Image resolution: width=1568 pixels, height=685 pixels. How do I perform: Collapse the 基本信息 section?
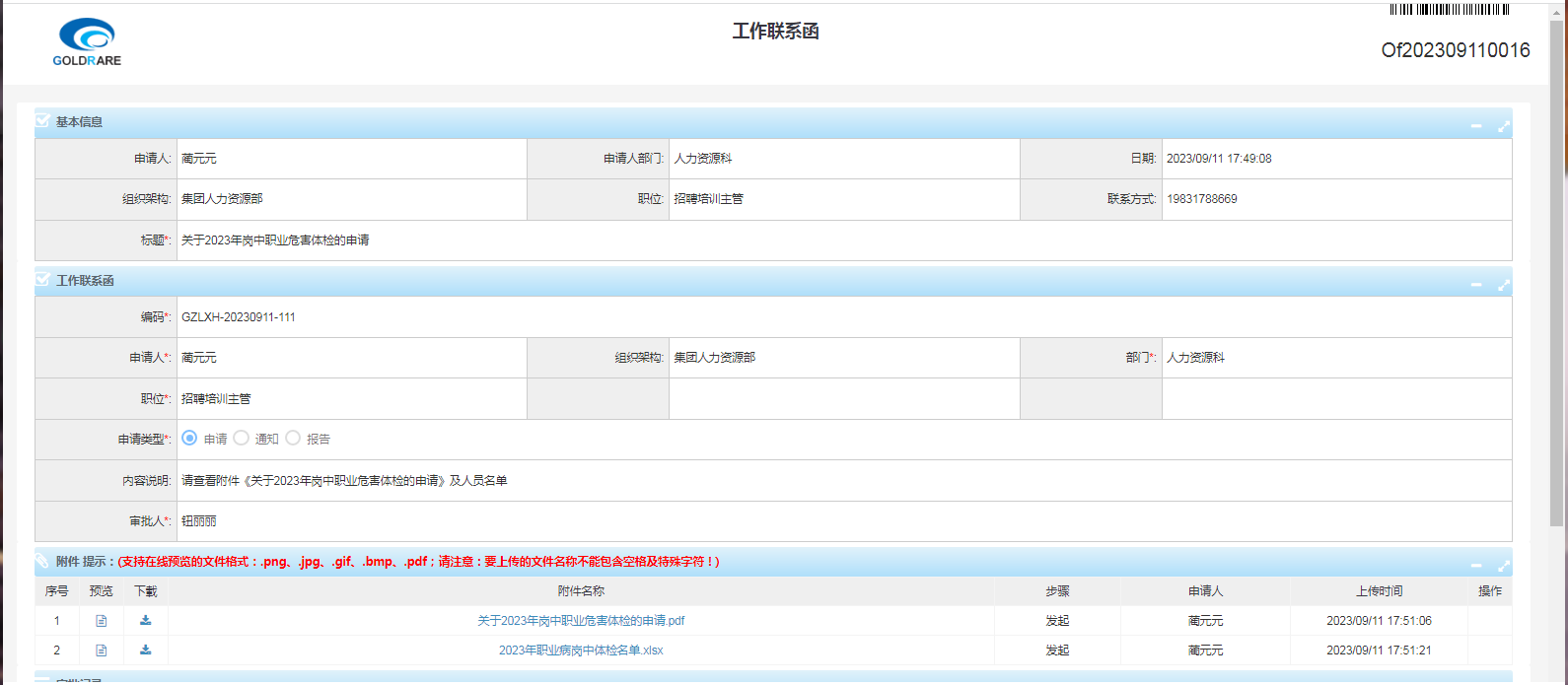[1476, 126]
